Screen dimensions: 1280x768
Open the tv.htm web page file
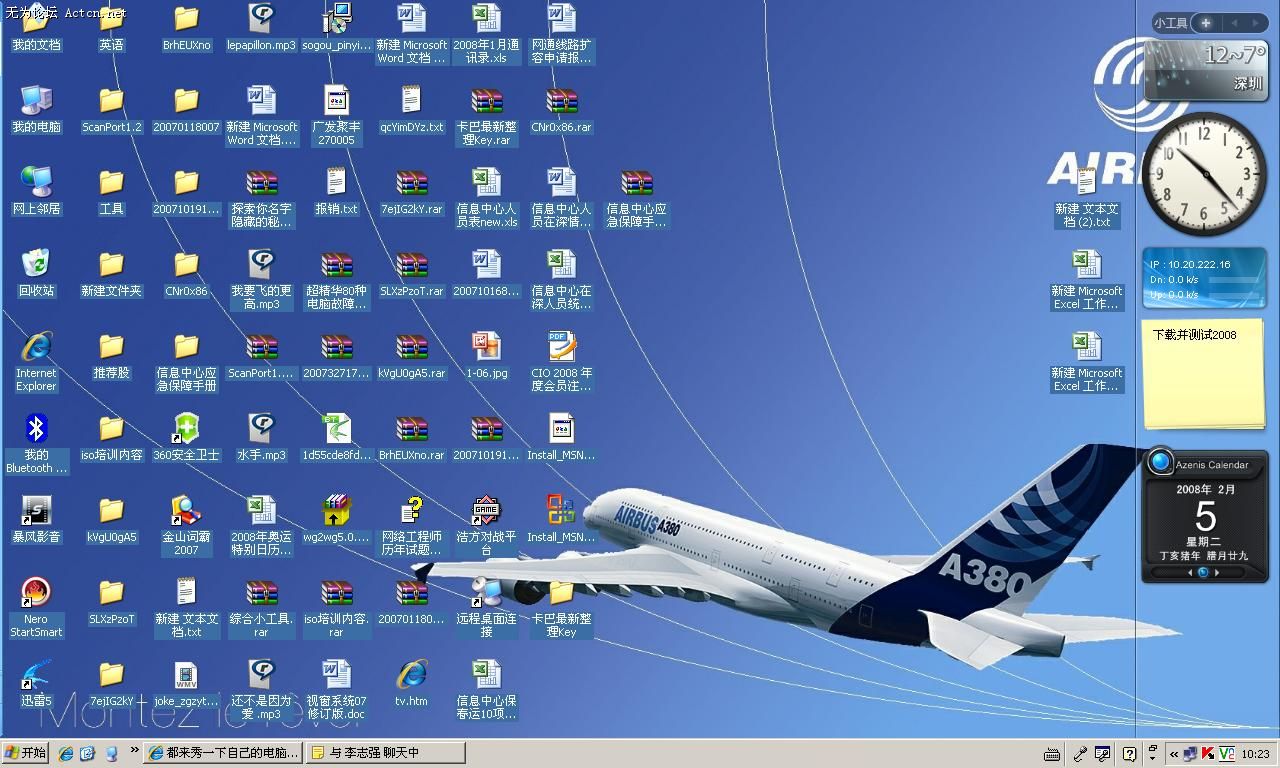coord(411,684)
